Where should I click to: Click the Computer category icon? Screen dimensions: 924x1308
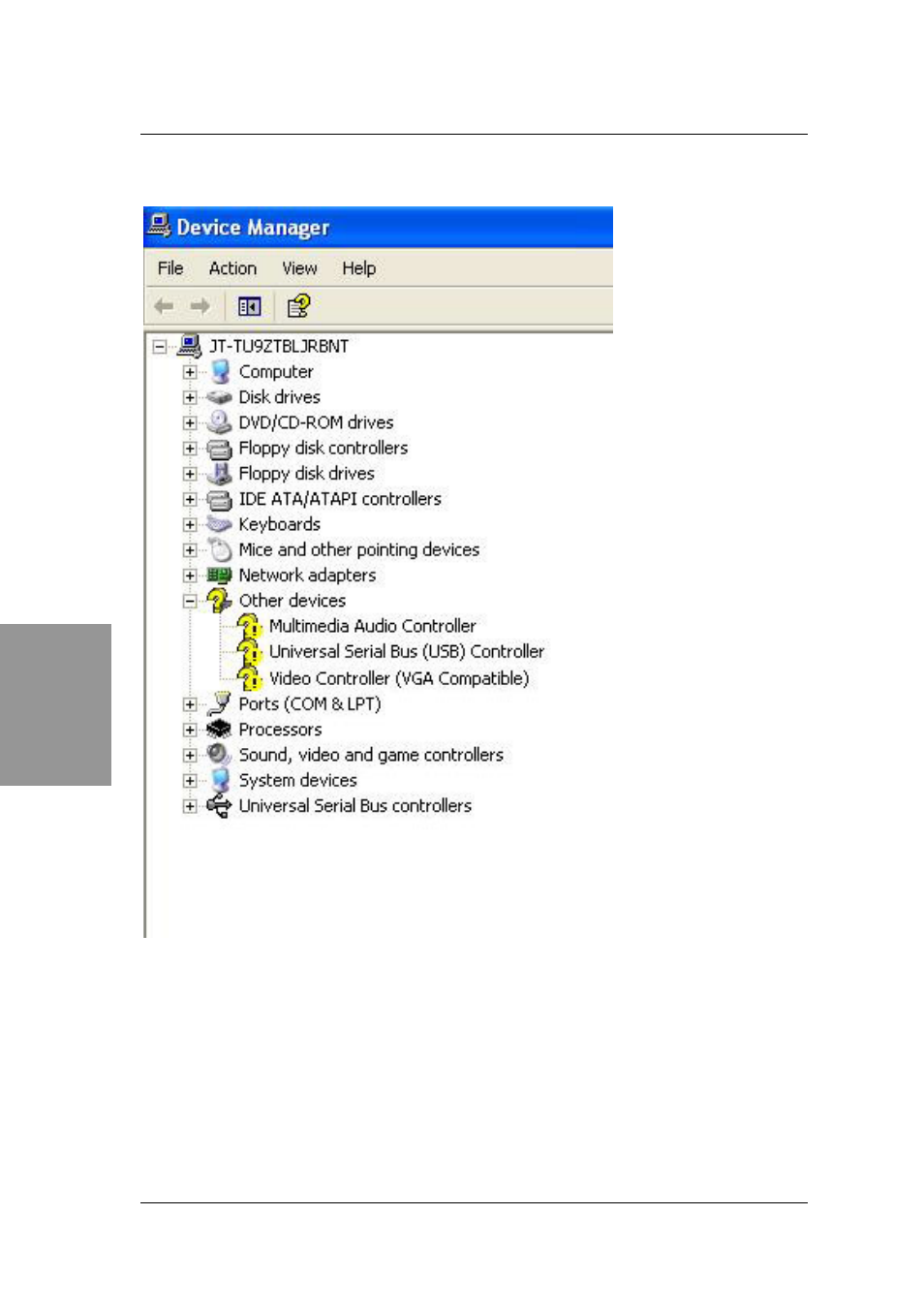pos(220,371)
